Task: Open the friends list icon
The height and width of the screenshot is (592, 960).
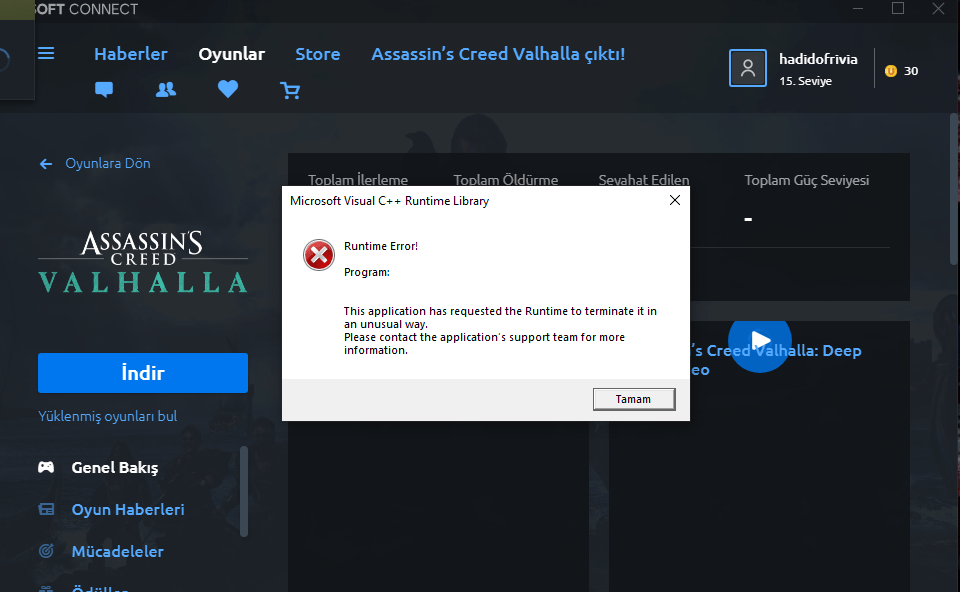Action: point(166,90)
